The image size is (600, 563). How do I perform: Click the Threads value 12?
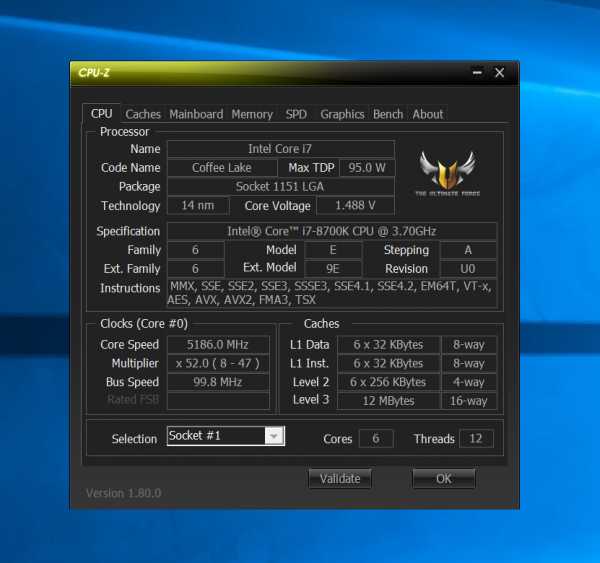(x=476, y=438)
